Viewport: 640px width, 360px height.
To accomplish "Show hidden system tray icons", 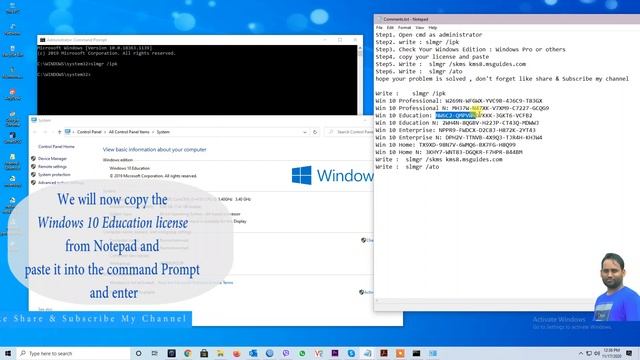I will pos(580,353).
